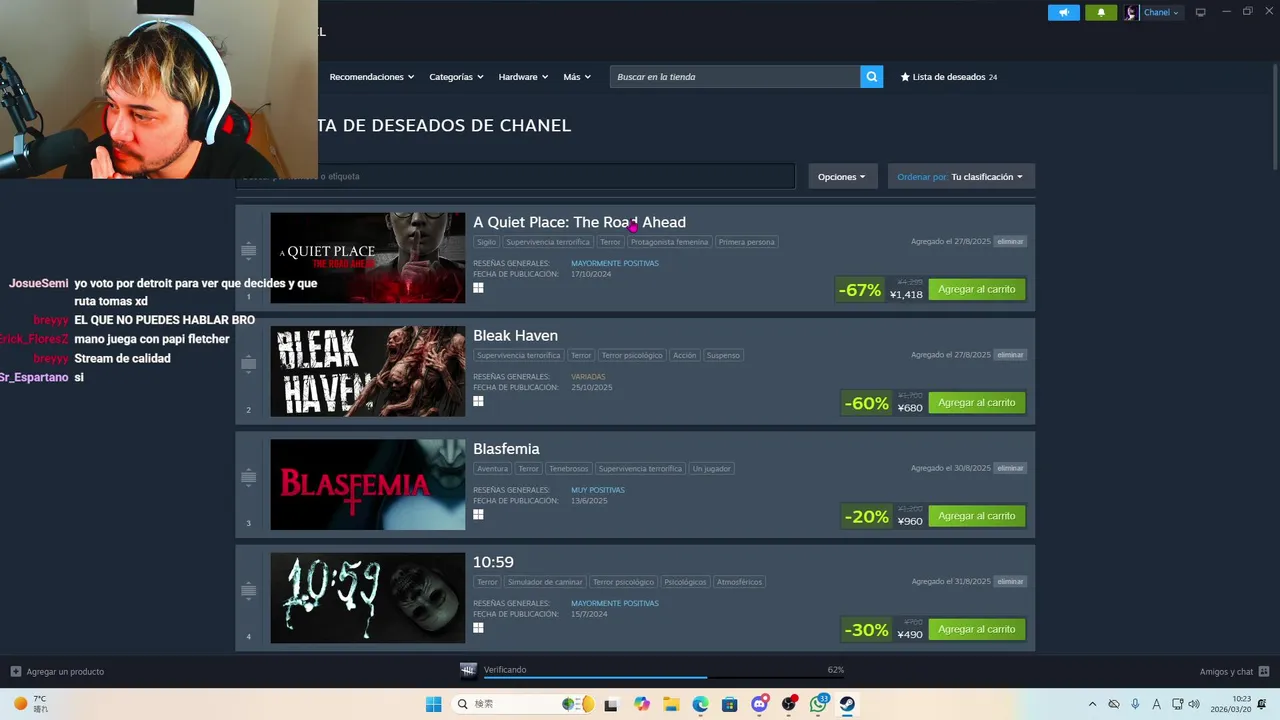Add Bleak Haven to cart
The width and height of the screenshot is (1280, 720).
click(977, 402)
